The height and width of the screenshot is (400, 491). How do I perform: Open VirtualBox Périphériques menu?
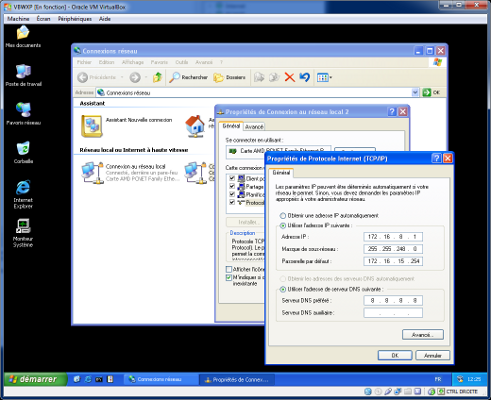[x=75, y=19]
